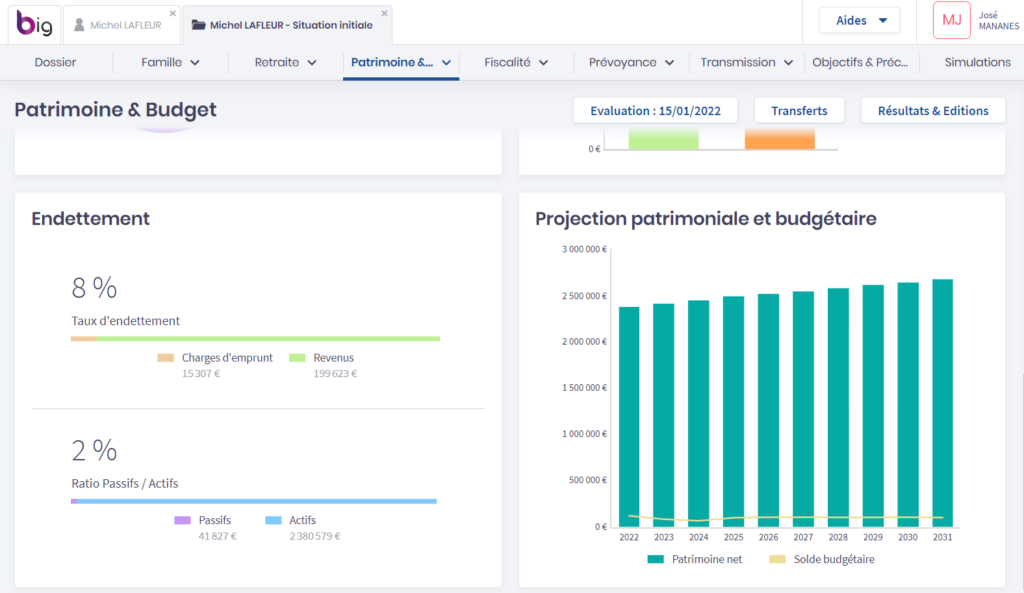Click the Transferts button
The height and width of the screenshot is (593, 1024).
coord(799,111)
